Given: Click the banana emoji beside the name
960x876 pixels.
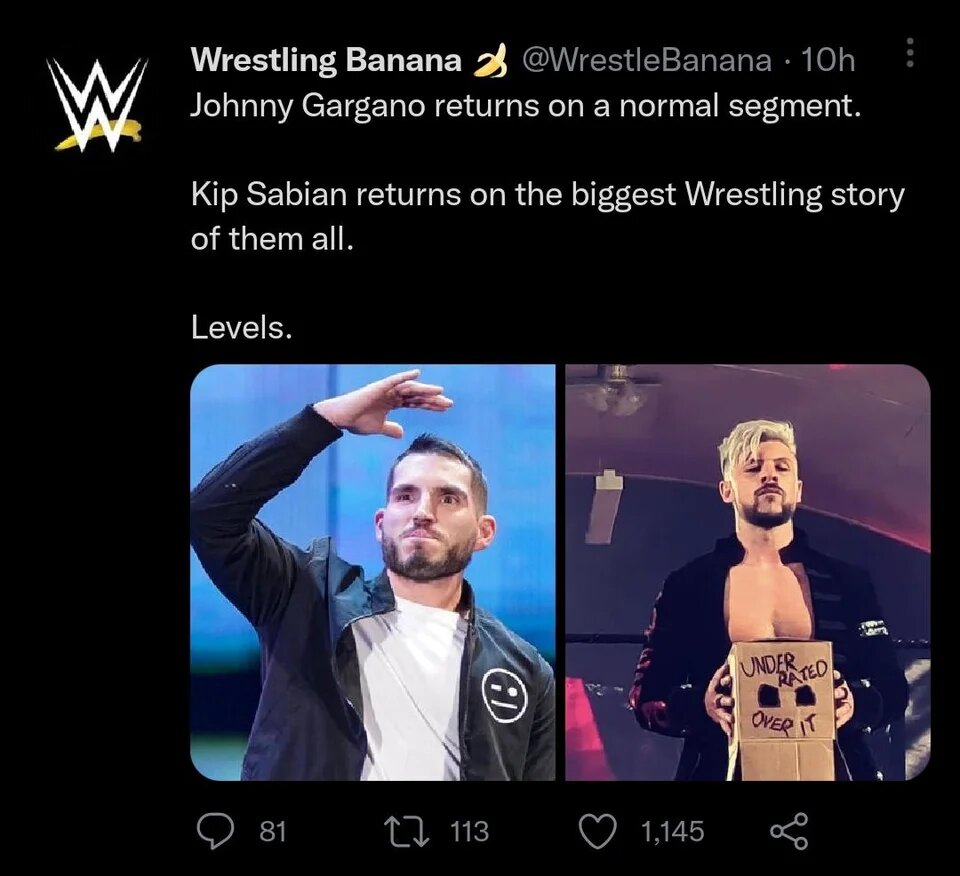Looking at the screenshot, I should pyautogui.click(x=489, y=62).
